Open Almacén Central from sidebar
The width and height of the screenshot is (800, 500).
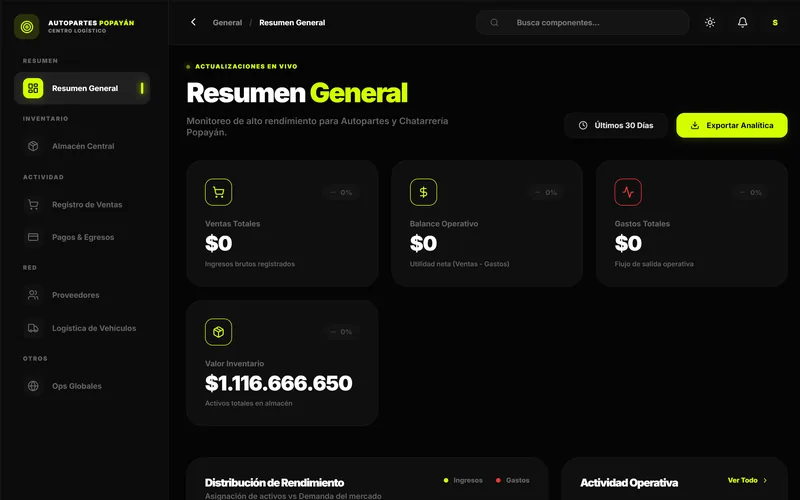click(82, 146)
